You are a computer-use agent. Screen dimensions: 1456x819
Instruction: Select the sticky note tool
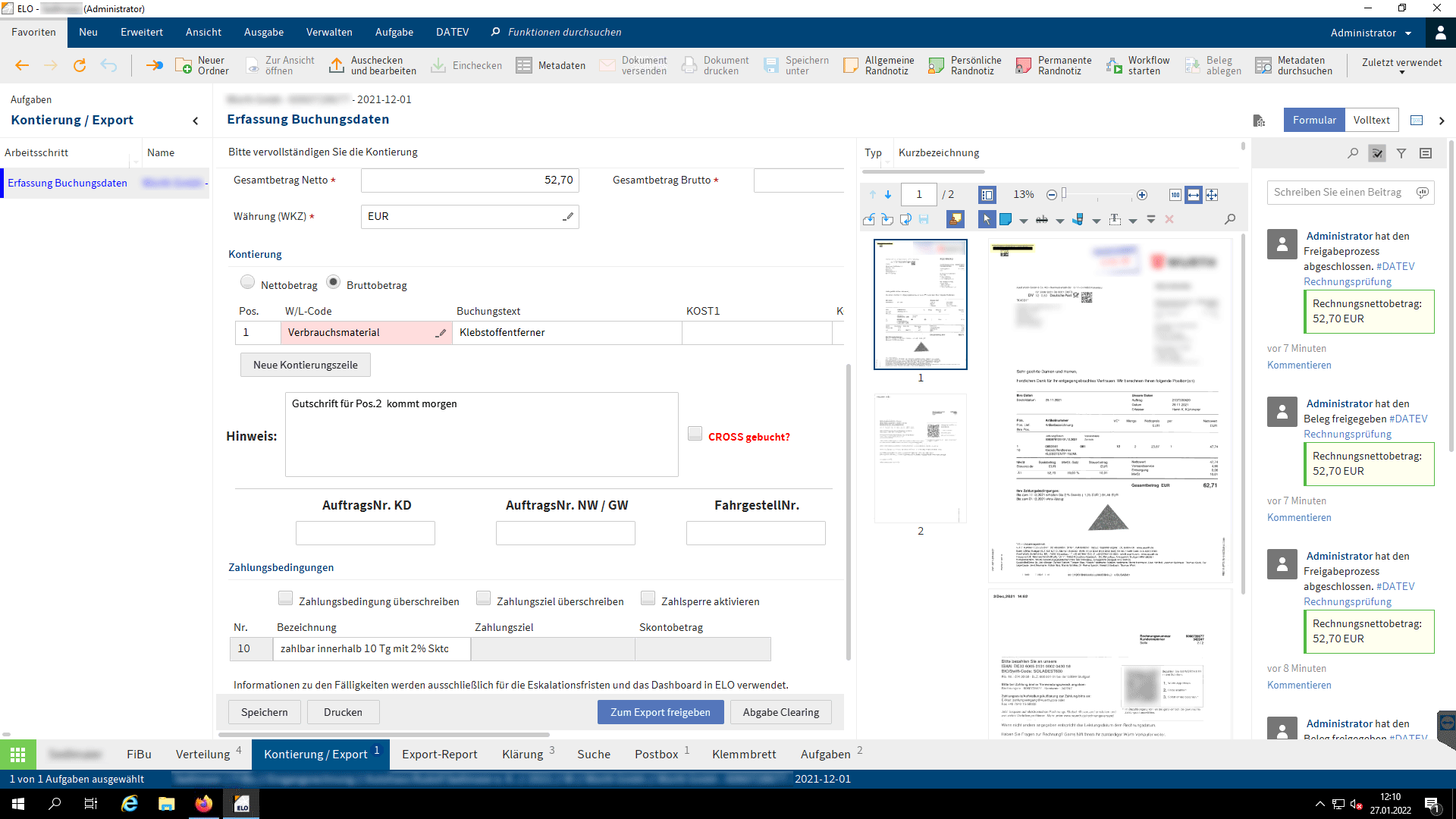click(x=1006, y=219)
